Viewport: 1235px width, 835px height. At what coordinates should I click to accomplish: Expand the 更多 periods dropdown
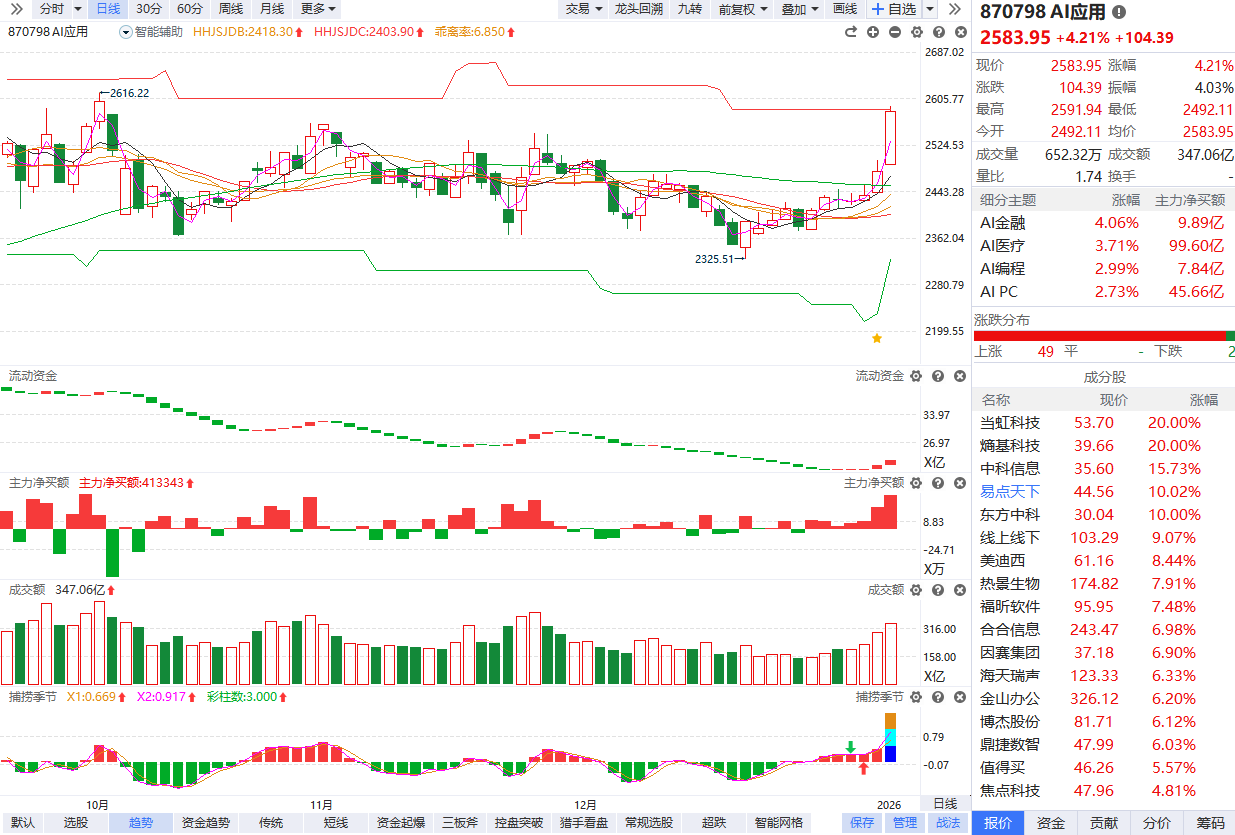318,9
